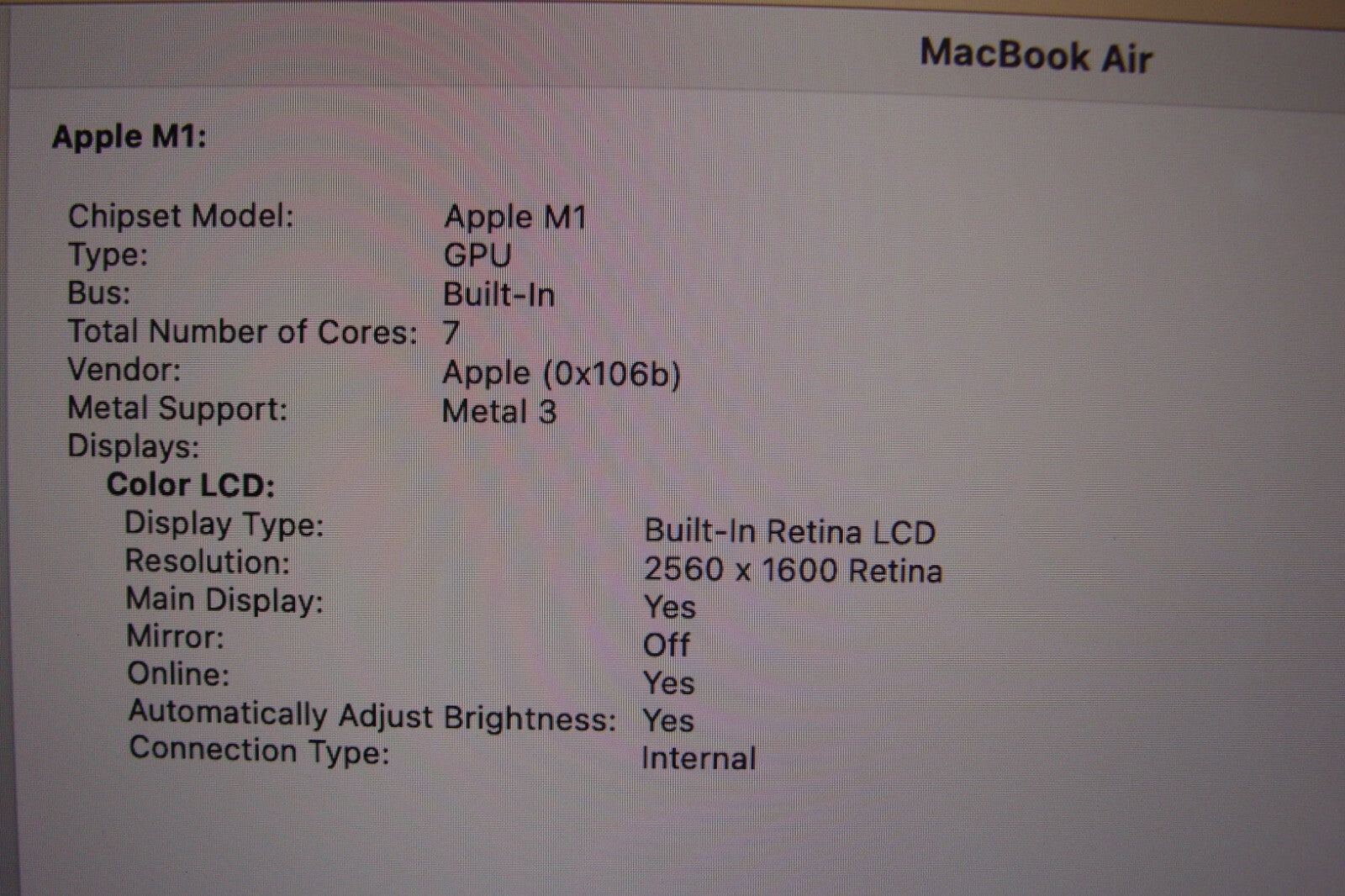Screen dimensions: 1345x896
Task: Click the "Online:" label
Action: (x=178, y=674)
